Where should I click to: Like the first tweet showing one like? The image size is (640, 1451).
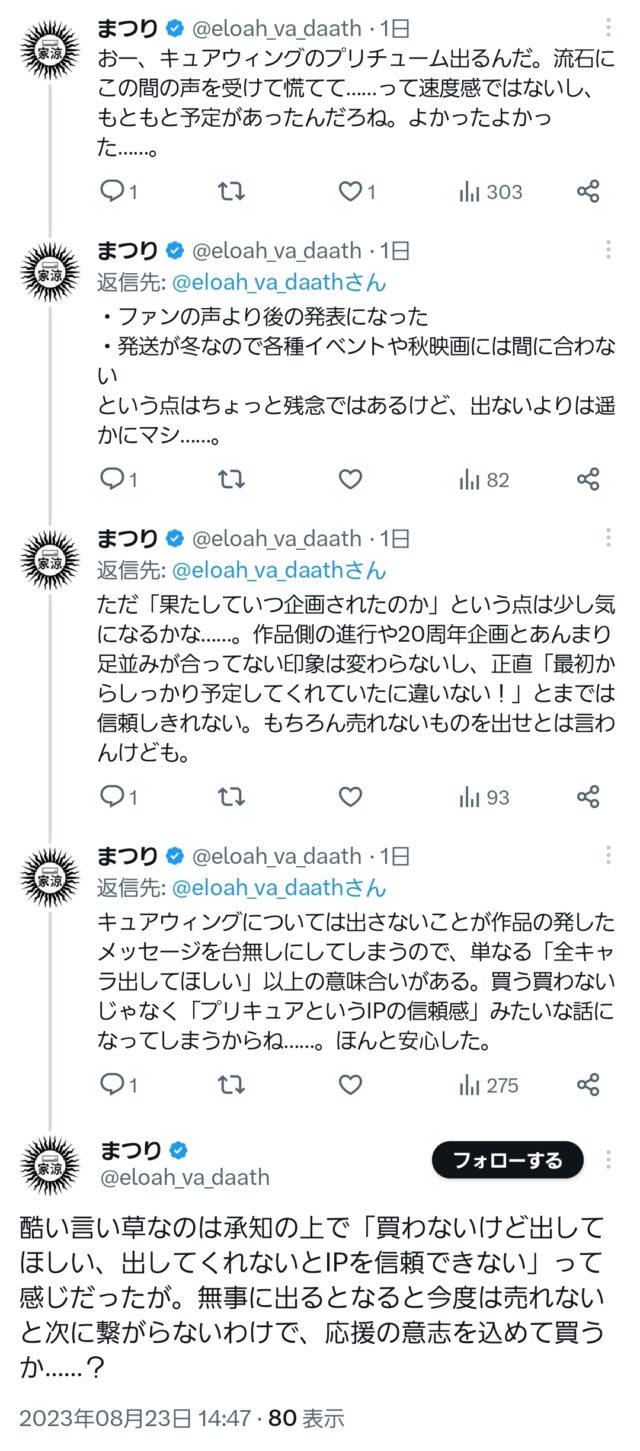pos(356,192)
